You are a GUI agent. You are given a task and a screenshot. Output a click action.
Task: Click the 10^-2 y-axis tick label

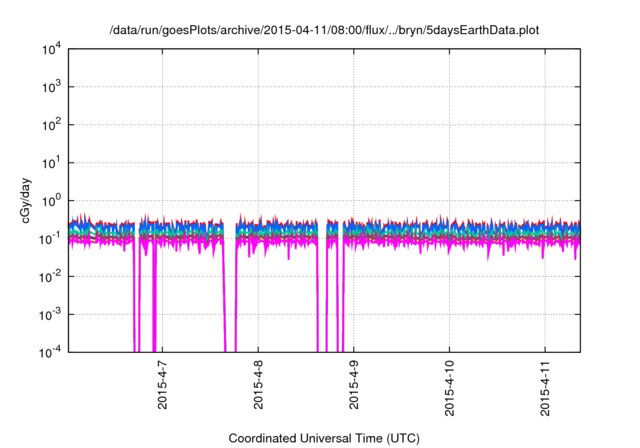click(x=50, y=277)
